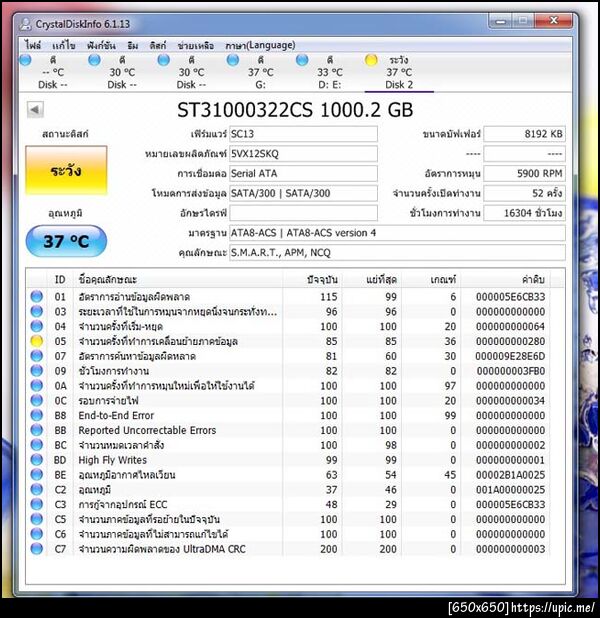Click the ID column header
Screen dimensions: 600x618
[x=60, y=279]
